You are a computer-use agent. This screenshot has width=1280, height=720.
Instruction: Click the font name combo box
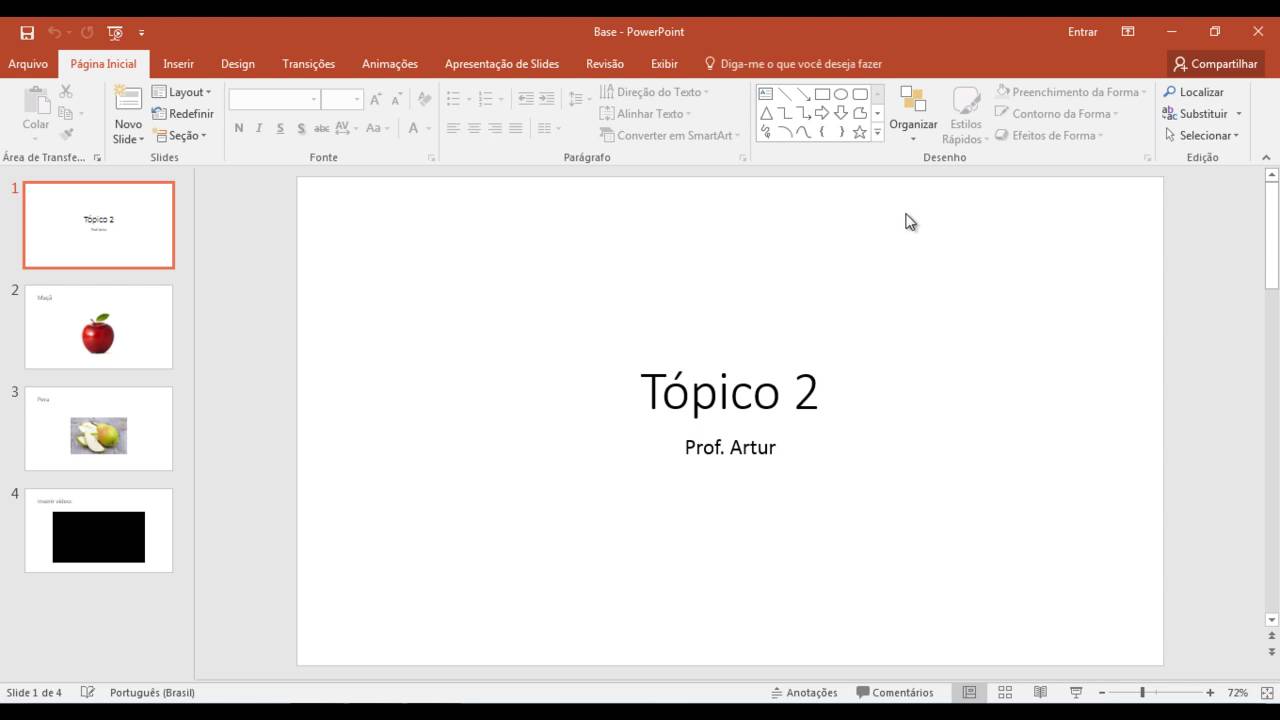click(x=274, y=99)
